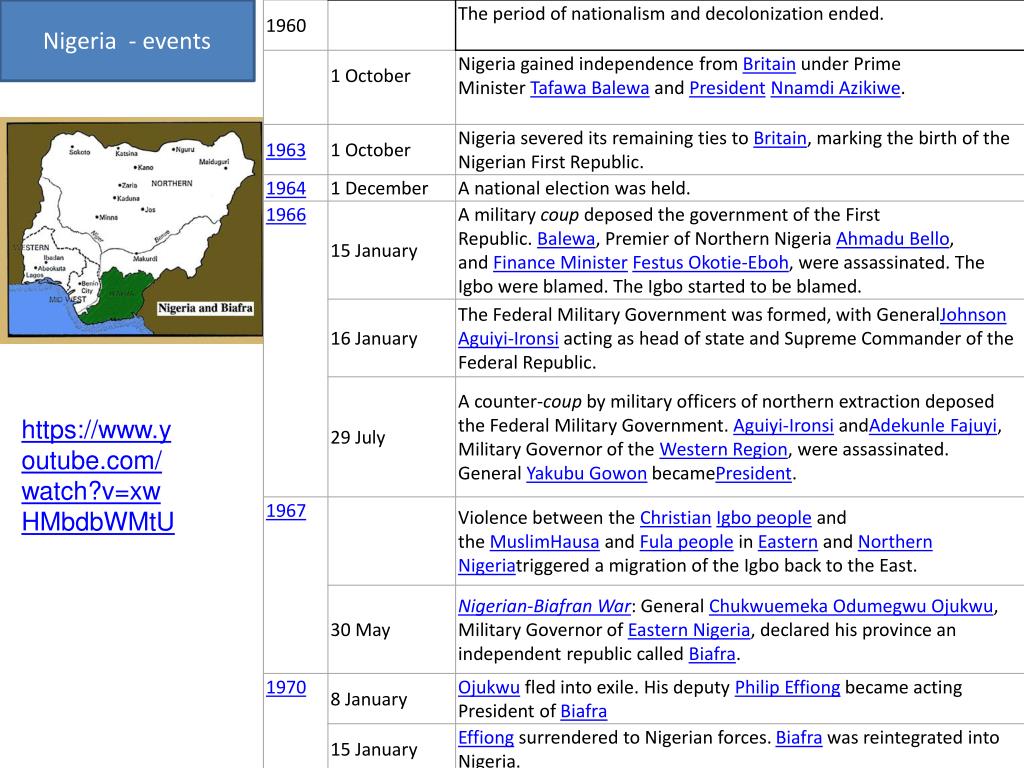
Task: Open Biafra link in the 30 May row
Action: pyautogui.click(x=712, y=654)
